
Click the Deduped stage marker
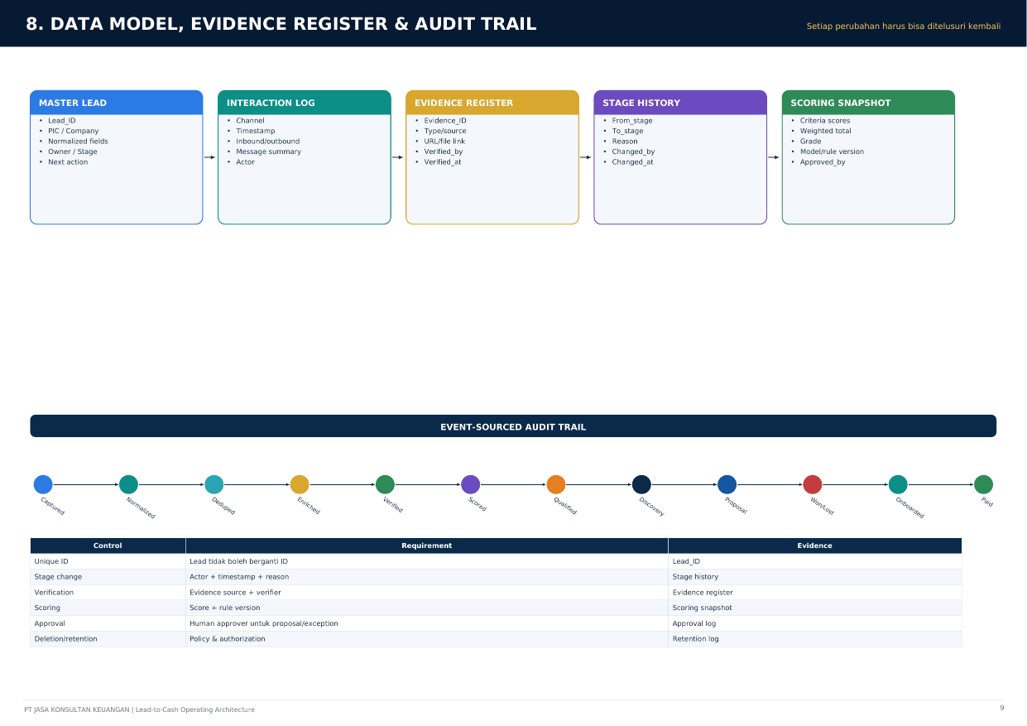214,484
